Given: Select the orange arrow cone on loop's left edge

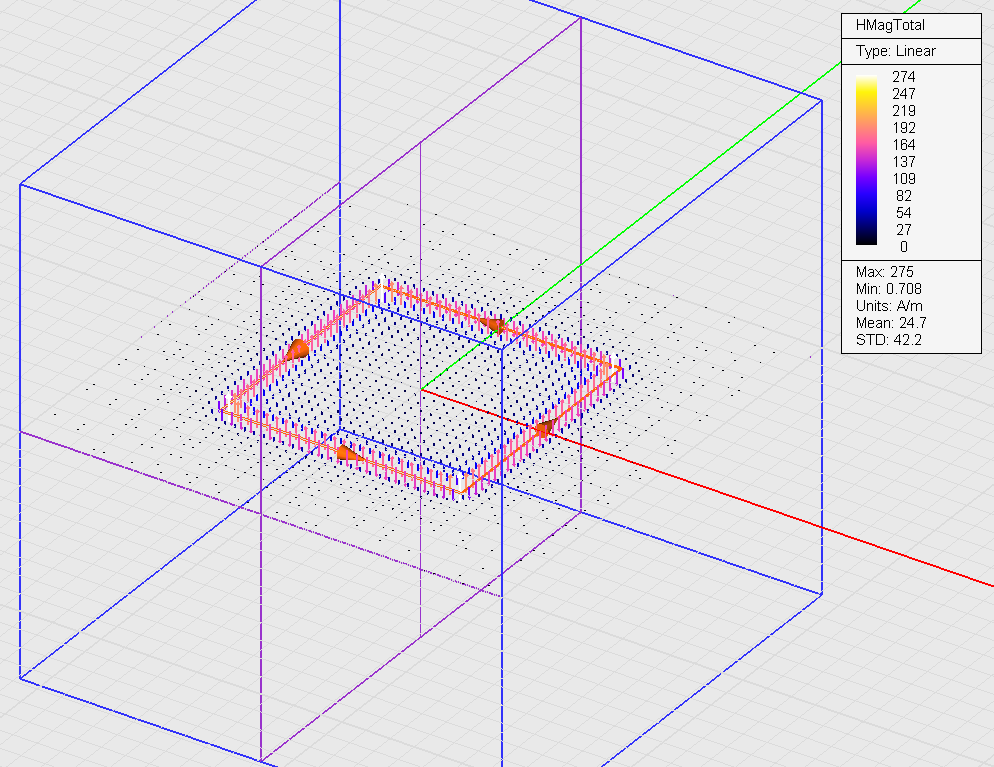Looking at the screenshot, I should [297, 349].
